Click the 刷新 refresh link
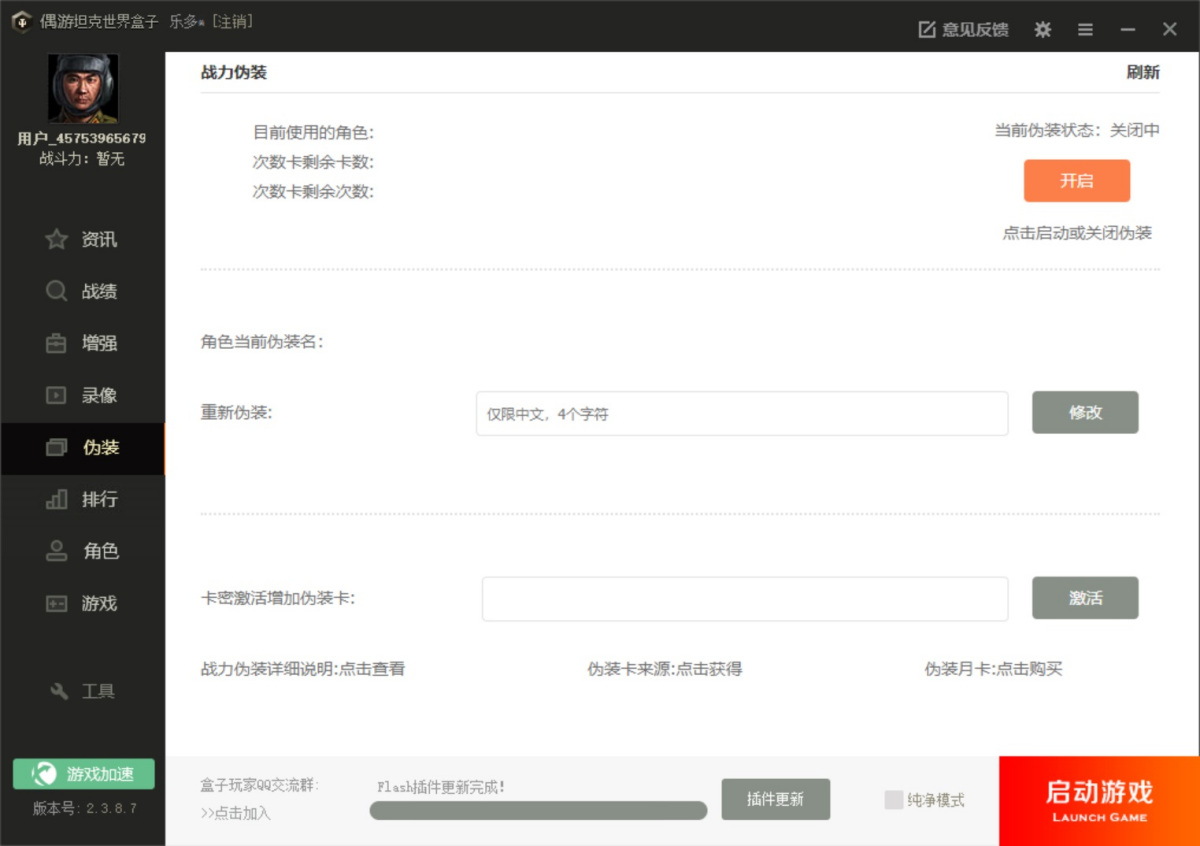This screenshot has height=846, width=1200. click(x=1142, y=73)
